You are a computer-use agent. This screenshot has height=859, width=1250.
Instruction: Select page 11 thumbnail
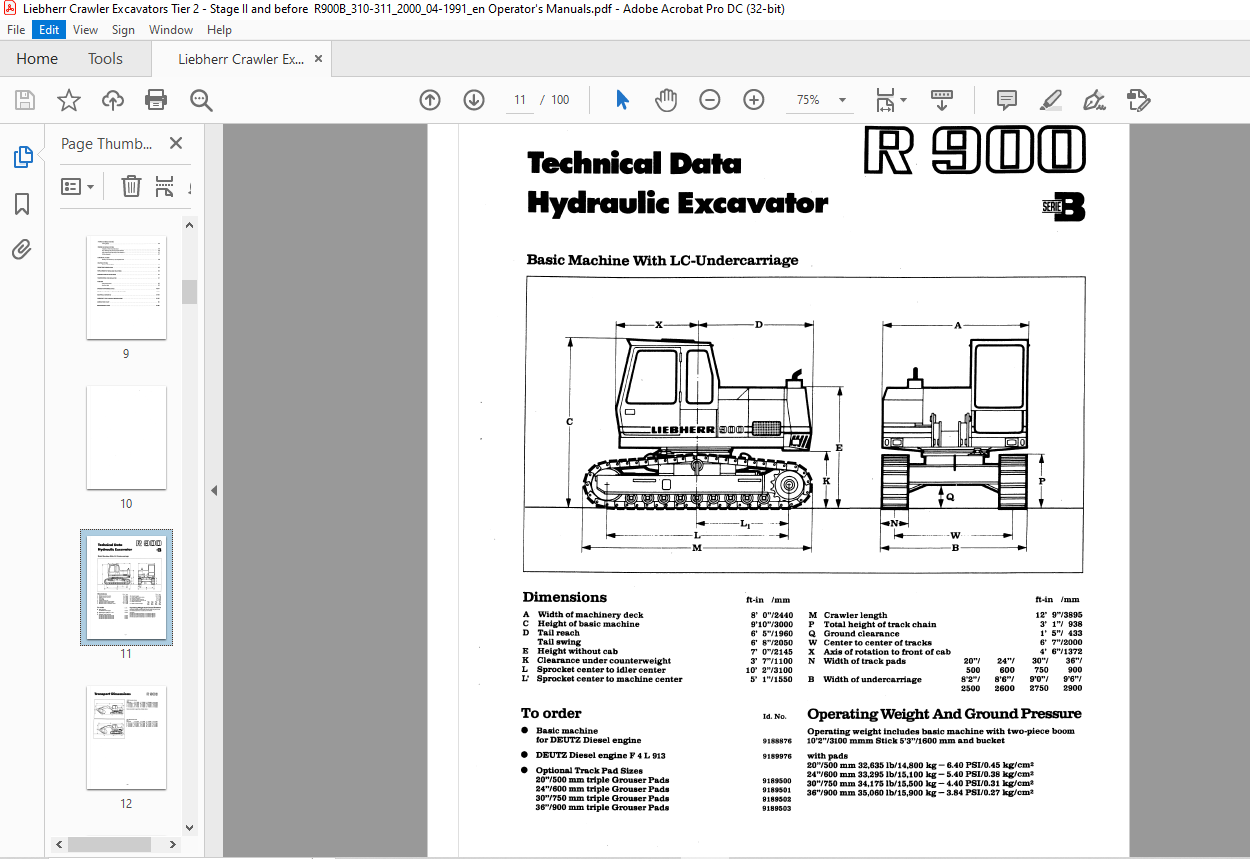[x=126, y=588]
